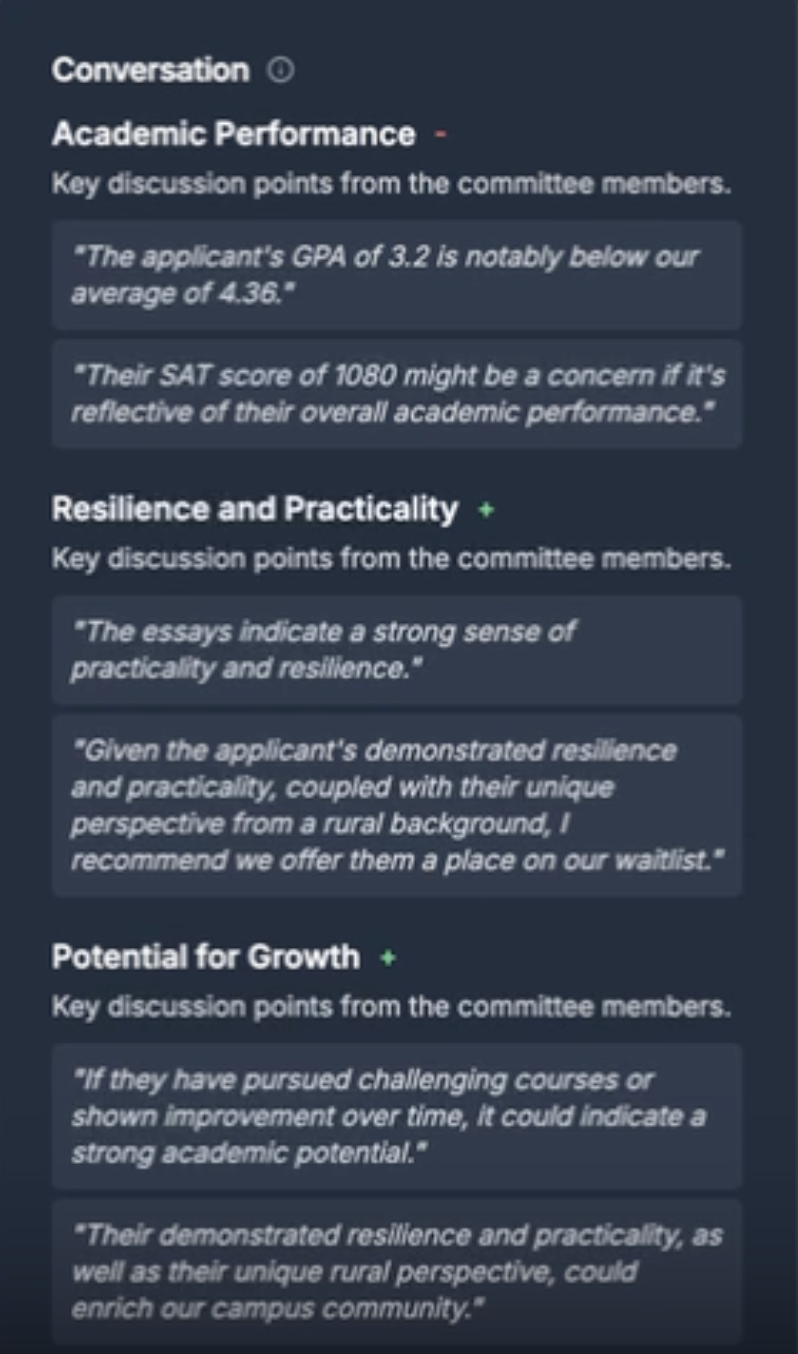Open the quote card about the SAT score
This screenshot has width=798, height=1354.
[396, 394]
